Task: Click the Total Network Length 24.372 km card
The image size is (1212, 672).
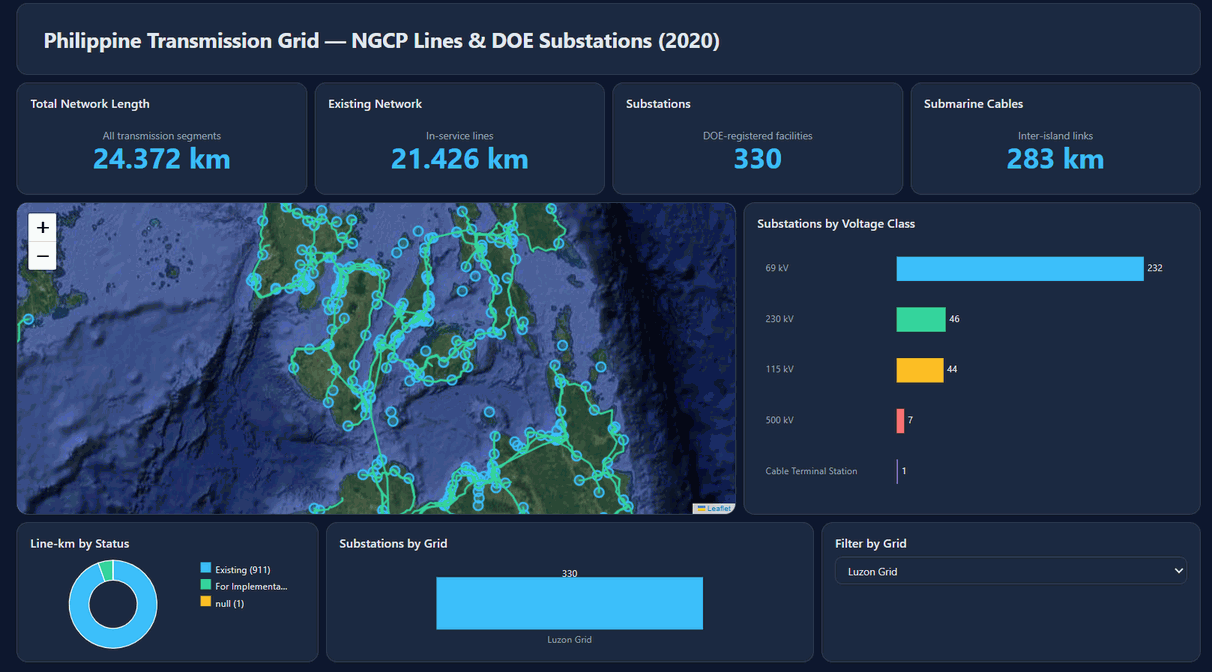Action: (162, 139)
